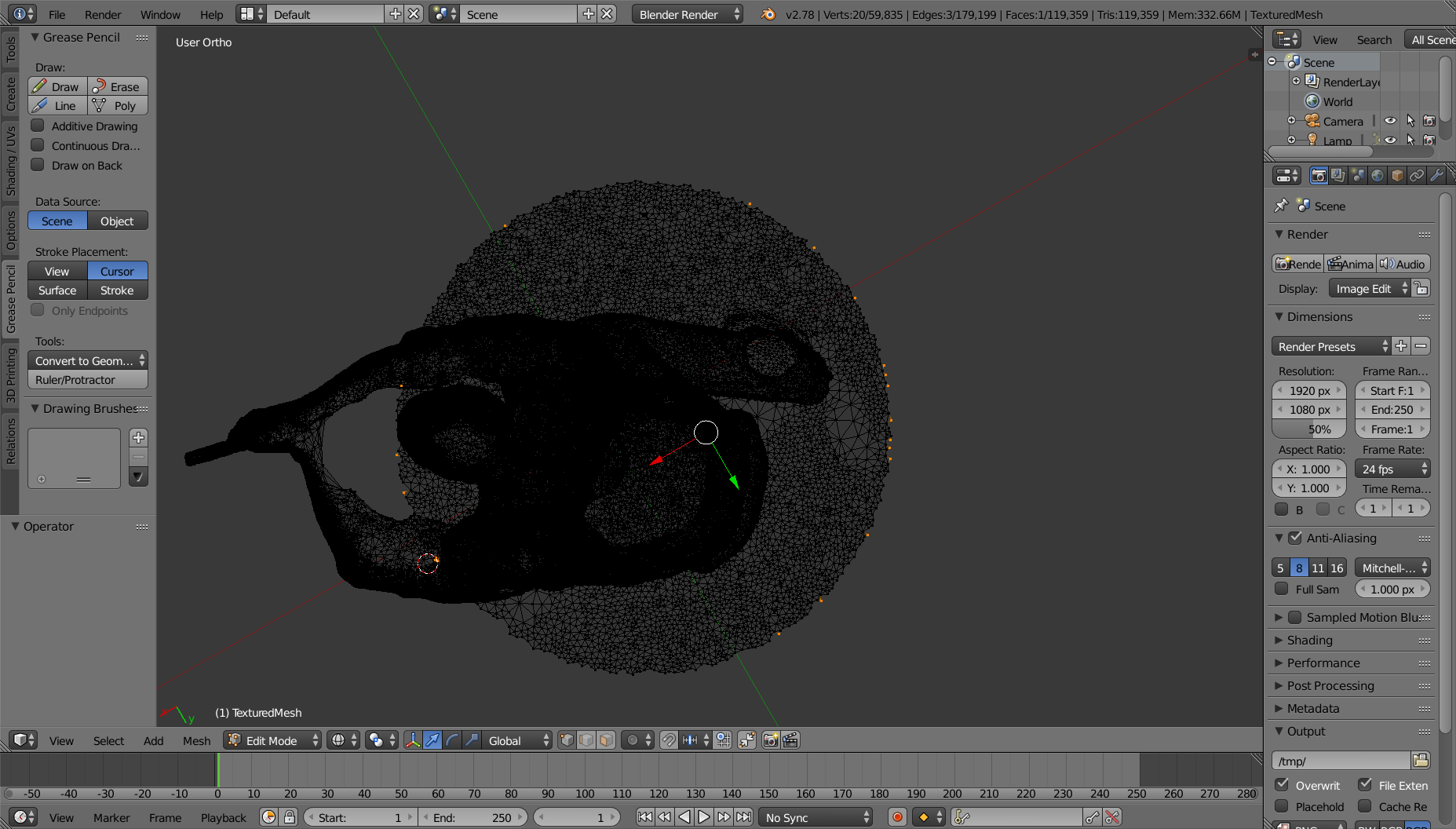Expand the Shading panel
This screenshot has width=1456, height=829.
[1310, 640]
